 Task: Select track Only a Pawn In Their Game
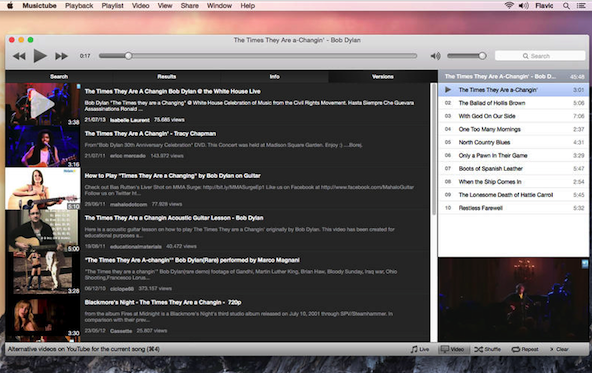(x=513, y=156)
